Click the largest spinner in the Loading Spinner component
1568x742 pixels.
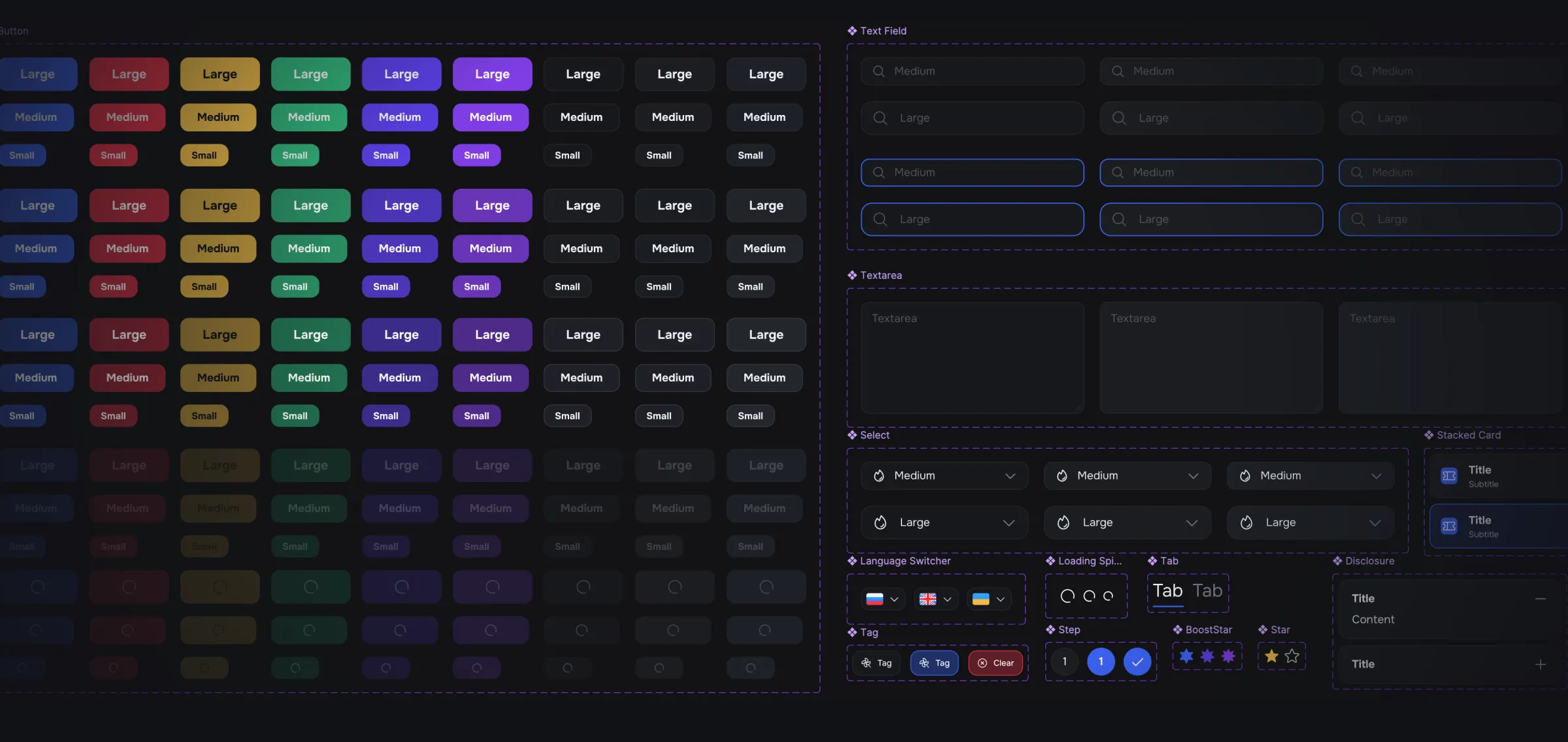point(1068,596)
